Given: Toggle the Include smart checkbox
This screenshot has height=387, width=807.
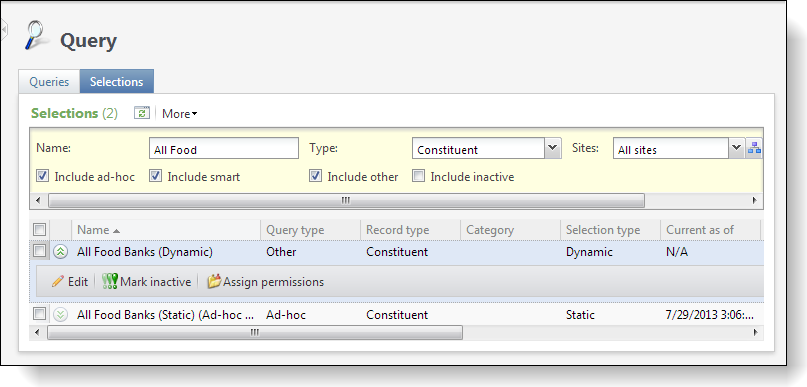Looking at the screenshot, I should point(155,177).
